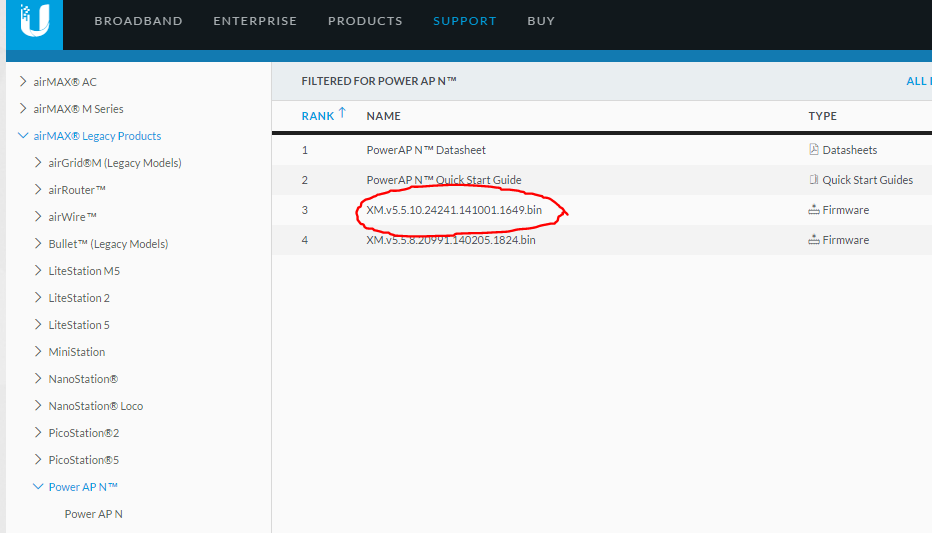Select the Bullet (Legacy Models) label

[108, 244]
